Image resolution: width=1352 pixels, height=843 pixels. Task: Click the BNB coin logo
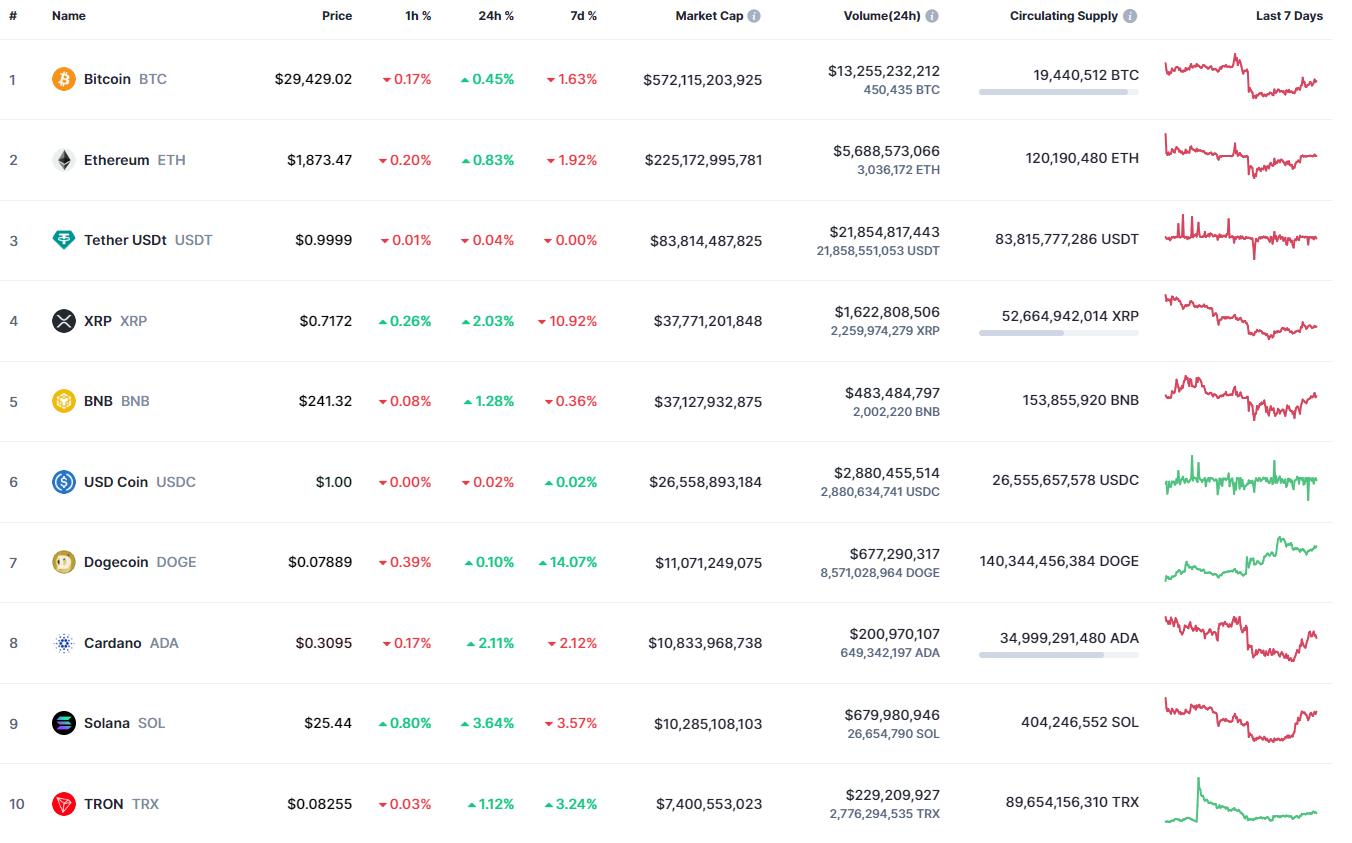point(63,401)
